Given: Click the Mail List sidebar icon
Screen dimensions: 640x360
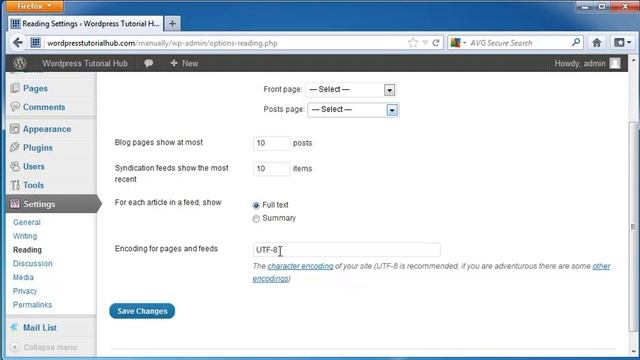Looking at the screenshot, I should (15, 327).
